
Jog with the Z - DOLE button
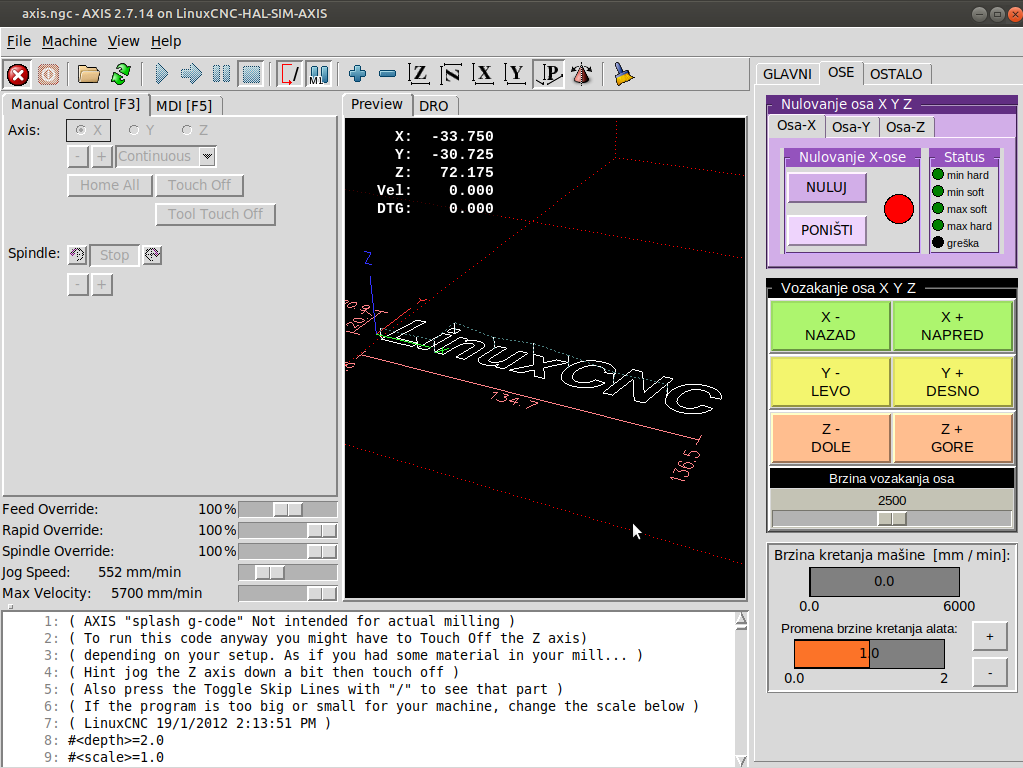click(x=830, y=438)
